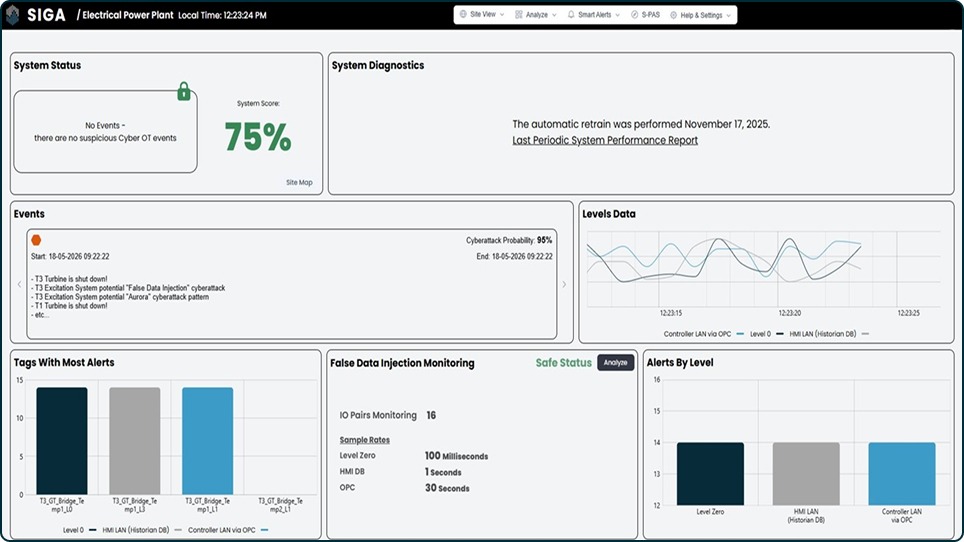Screen dimensions: 964x542
Task: Click the 1 Seconds HMI DB rate
Action: pos(443,472)
